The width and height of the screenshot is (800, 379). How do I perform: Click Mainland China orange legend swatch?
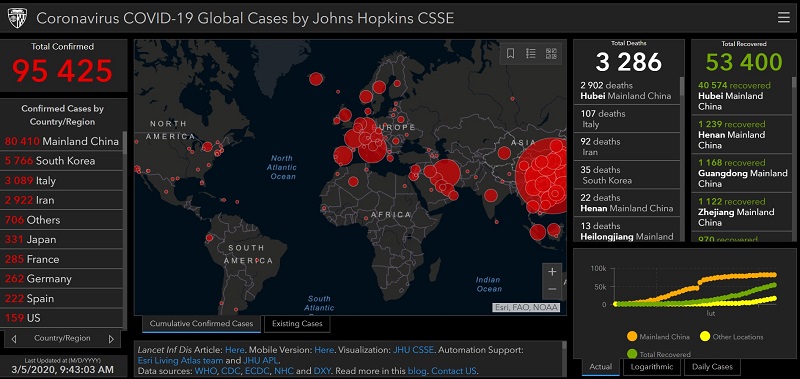pyautogui.click(x=632, y=336)
